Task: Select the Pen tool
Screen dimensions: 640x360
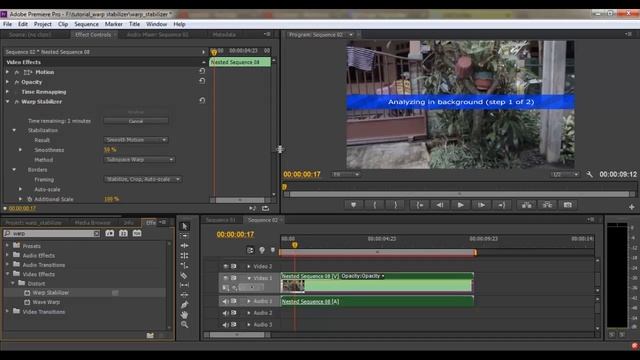Action: [x=184, y=305]
